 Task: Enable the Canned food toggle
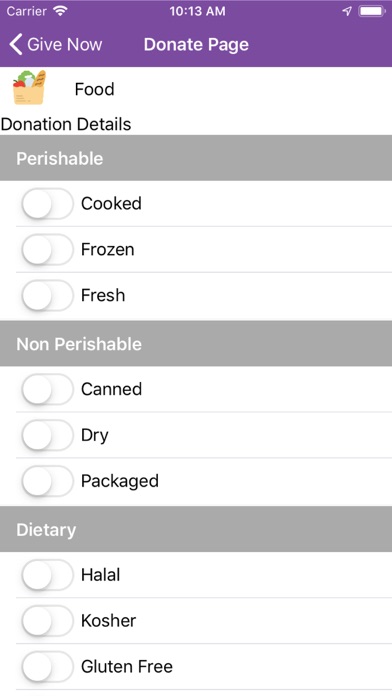click(x=47, y=389)
